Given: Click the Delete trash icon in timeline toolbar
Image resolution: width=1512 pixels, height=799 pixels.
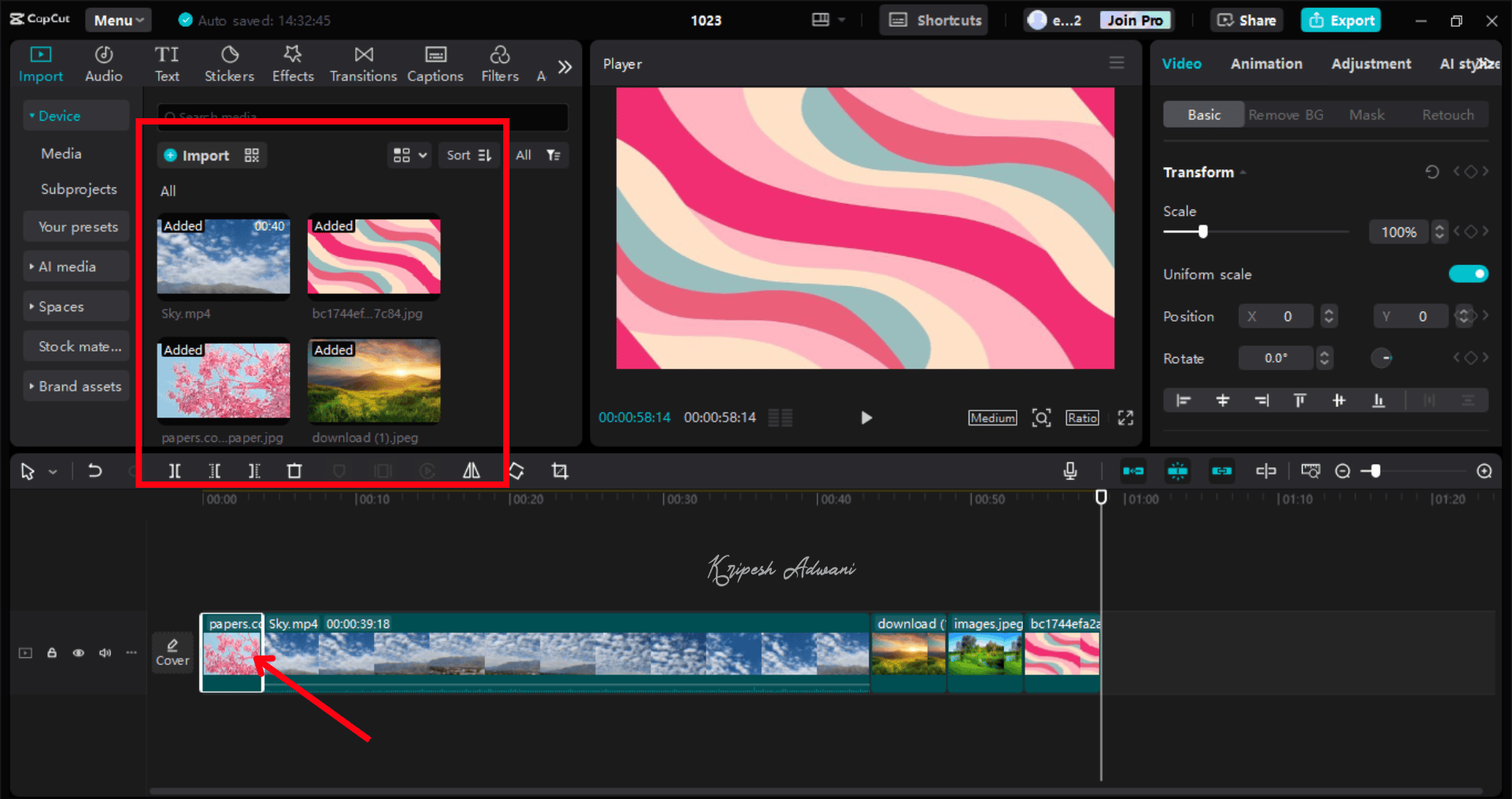Looking at the screenshot, I should pos(295,471).
